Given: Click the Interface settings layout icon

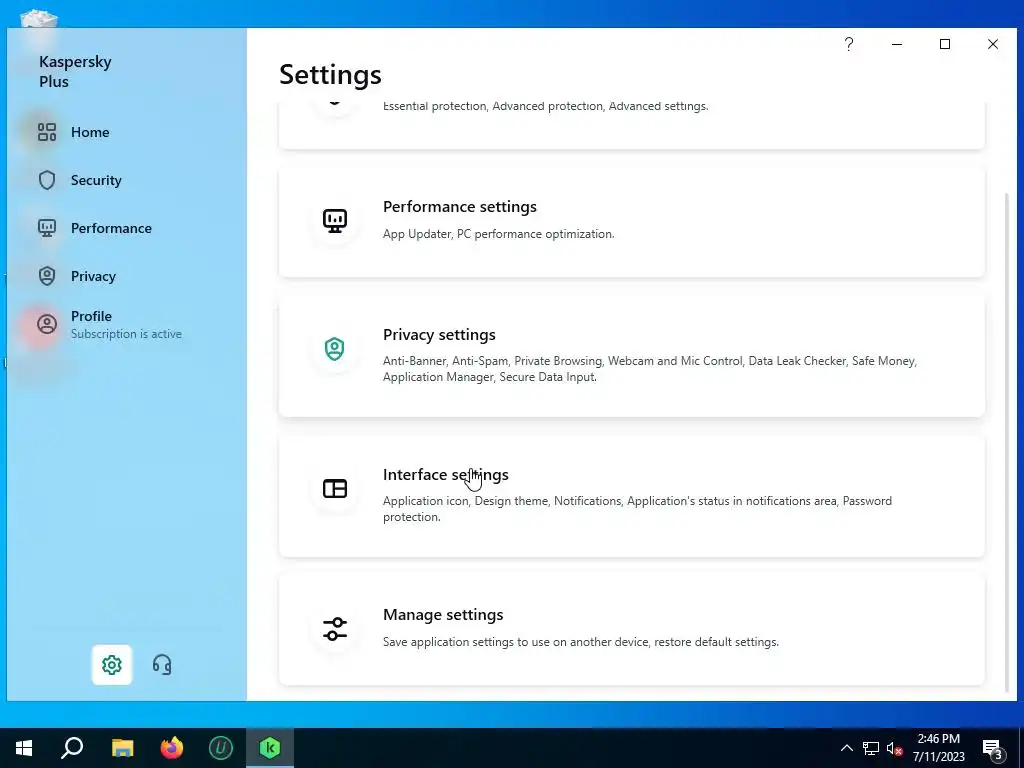Looking at the screenshot, I should [335, 488].
